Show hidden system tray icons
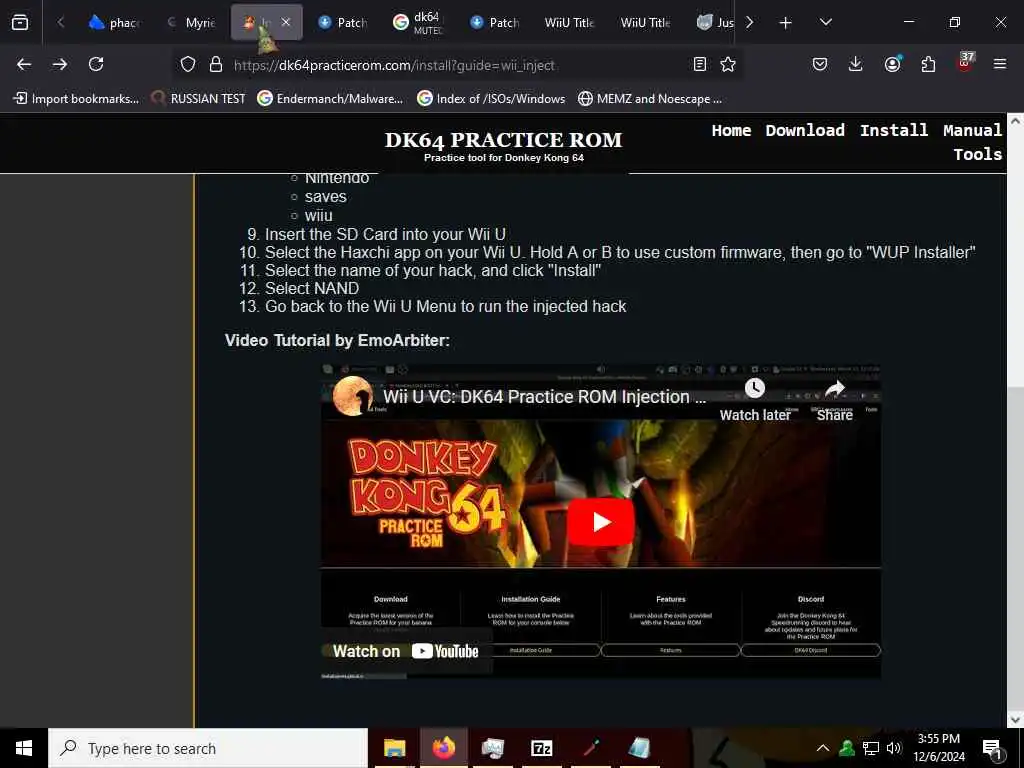The image size is (1024, 768). coord(823,748)
